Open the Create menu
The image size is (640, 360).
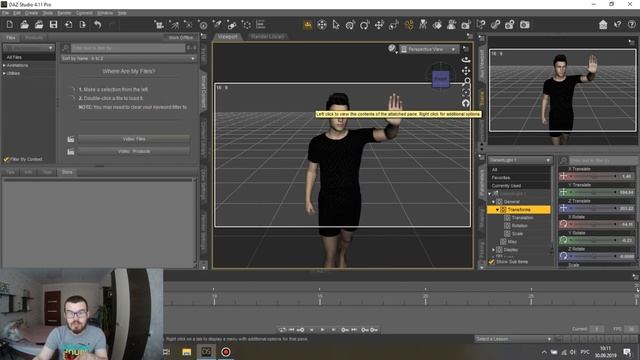31,13
